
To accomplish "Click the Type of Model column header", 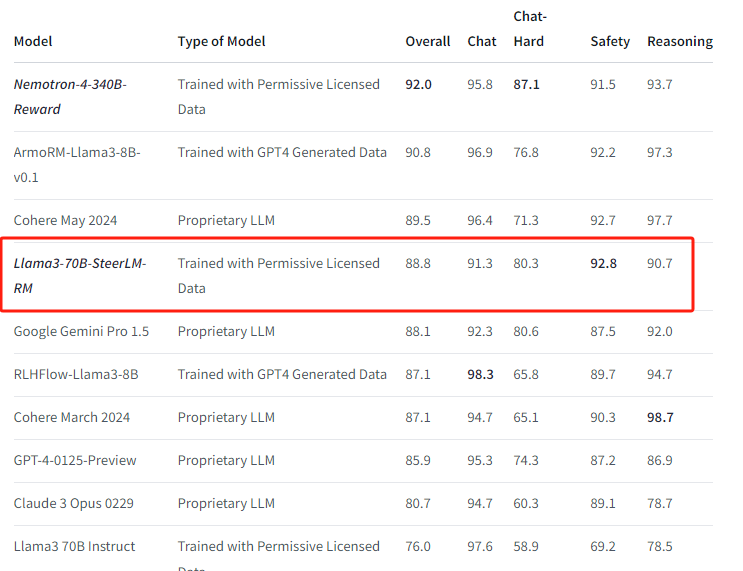I will point(221,42).
